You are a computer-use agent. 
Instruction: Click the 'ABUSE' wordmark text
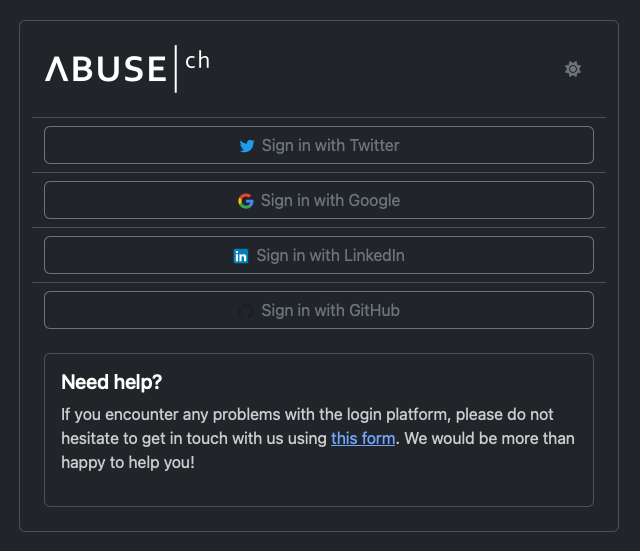point(105,69)
